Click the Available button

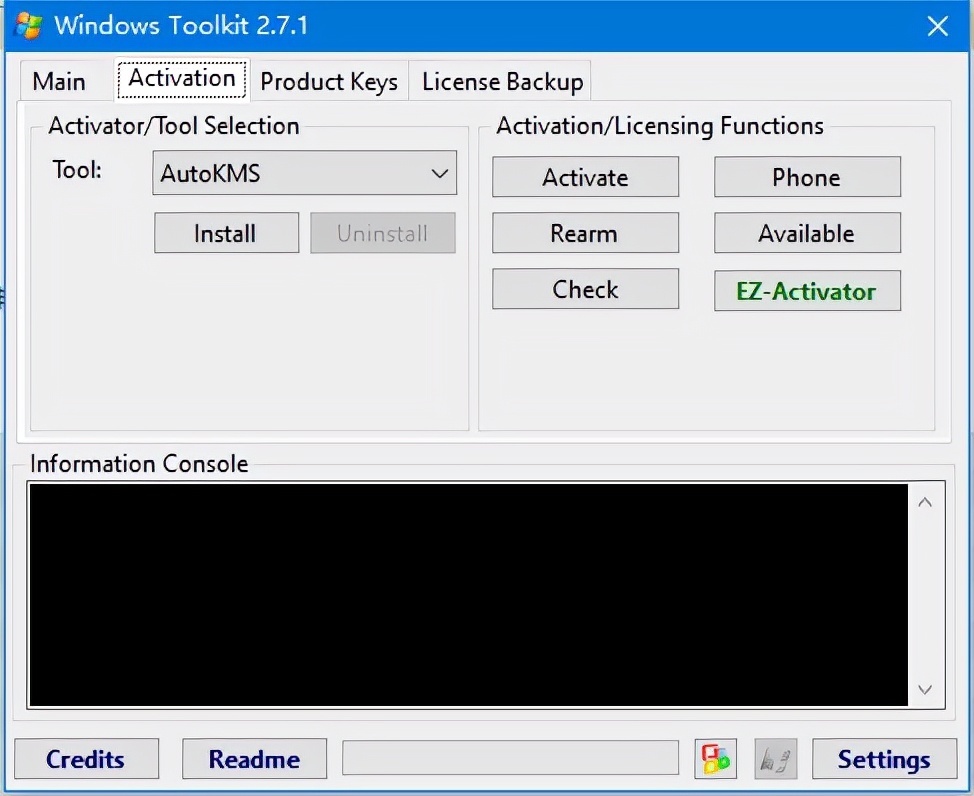click(807, 233)
